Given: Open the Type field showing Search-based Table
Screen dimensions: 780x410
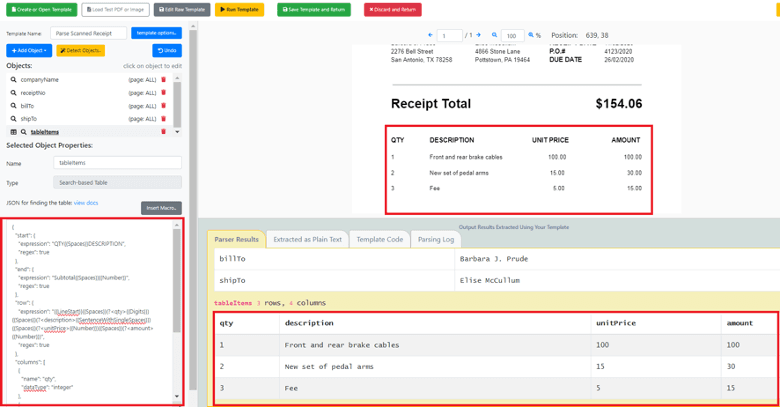Looking at the screenshot, I should tap(117, 183).
